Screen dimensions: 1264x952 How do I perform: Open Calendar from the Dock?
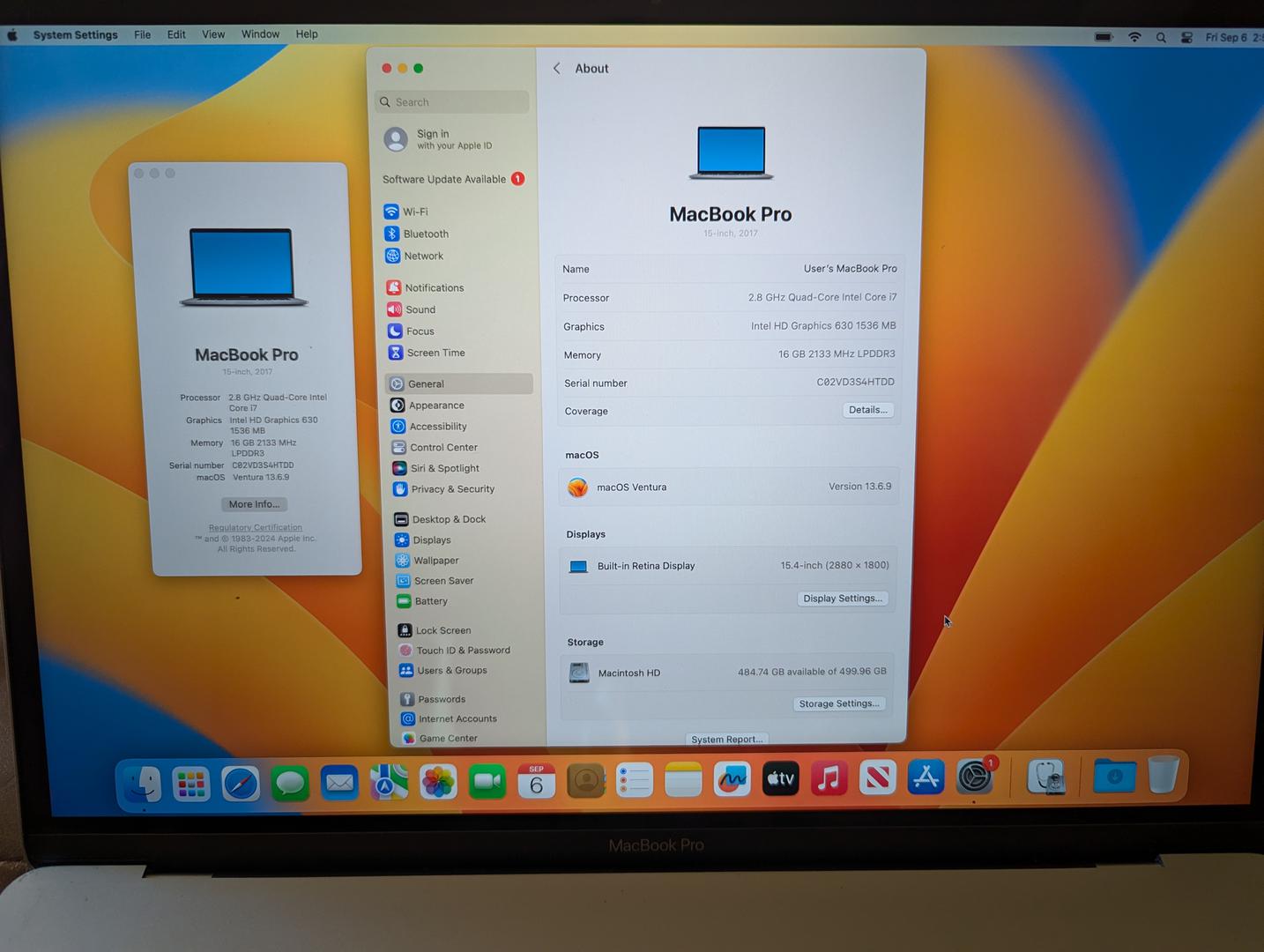(x=536, y=780)
